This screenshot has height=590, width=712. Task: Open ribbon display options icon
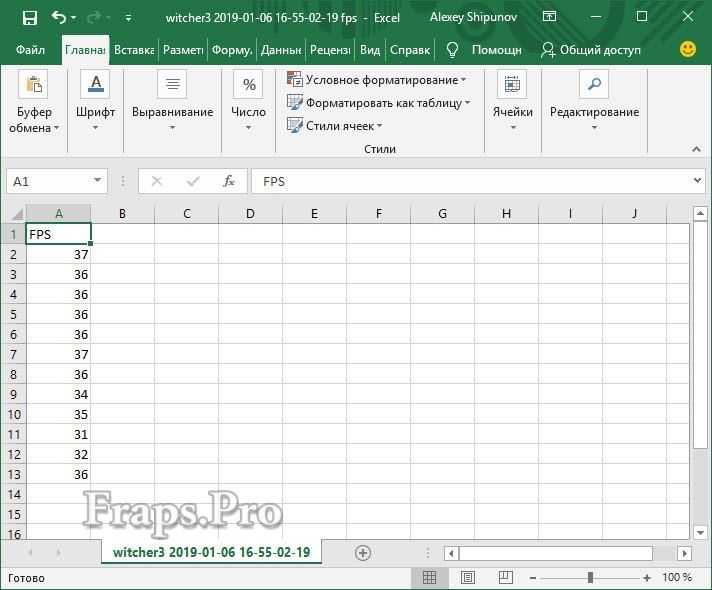549,17
